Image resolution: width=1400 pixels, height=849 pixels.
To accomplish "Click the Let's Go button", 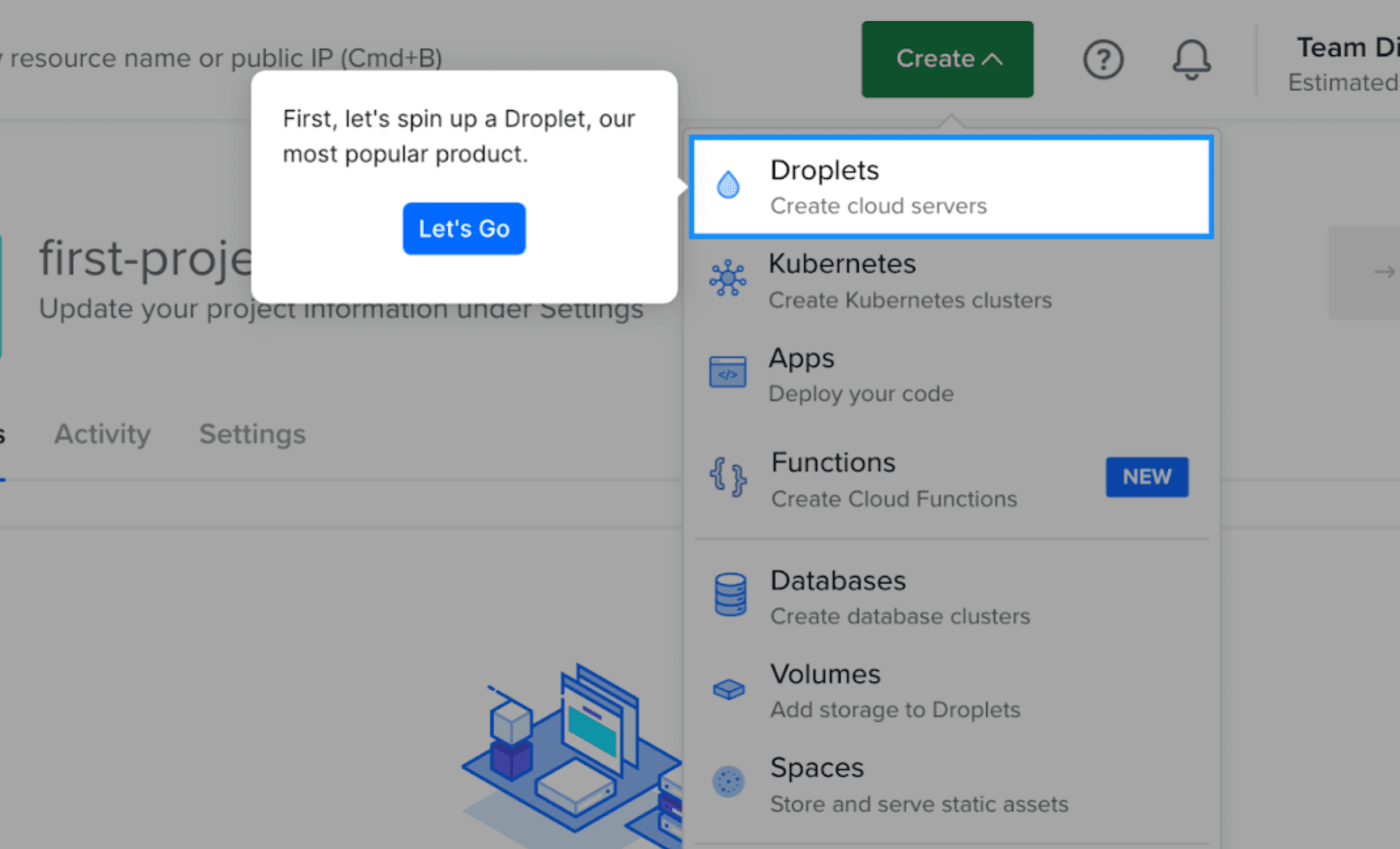I will (464, 228).
